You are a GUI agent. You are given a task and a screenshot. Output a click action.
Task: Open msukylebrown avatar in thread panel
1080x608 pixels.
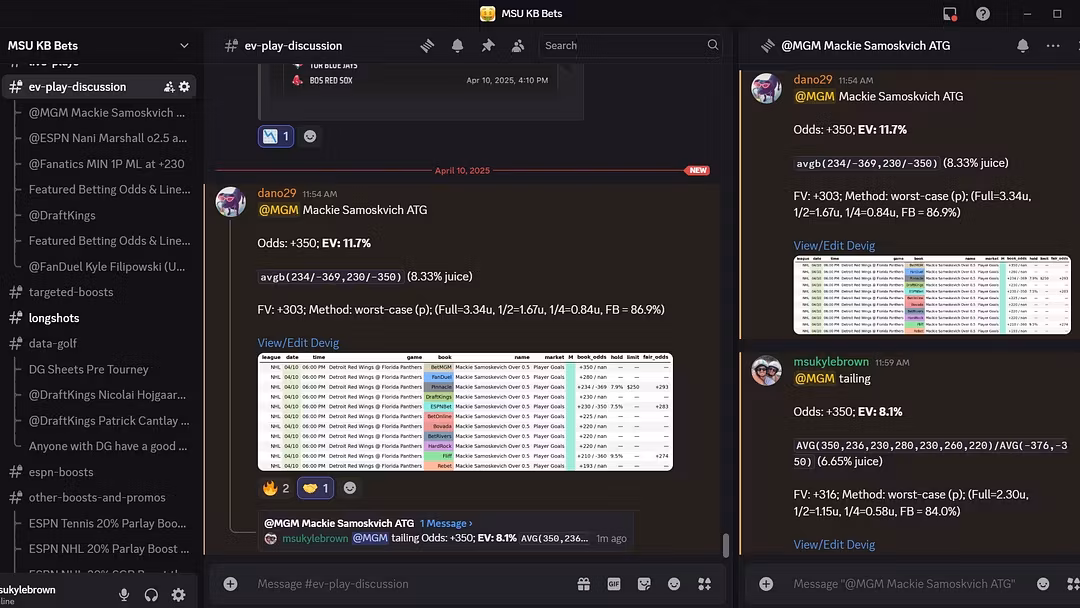(767, 370)
